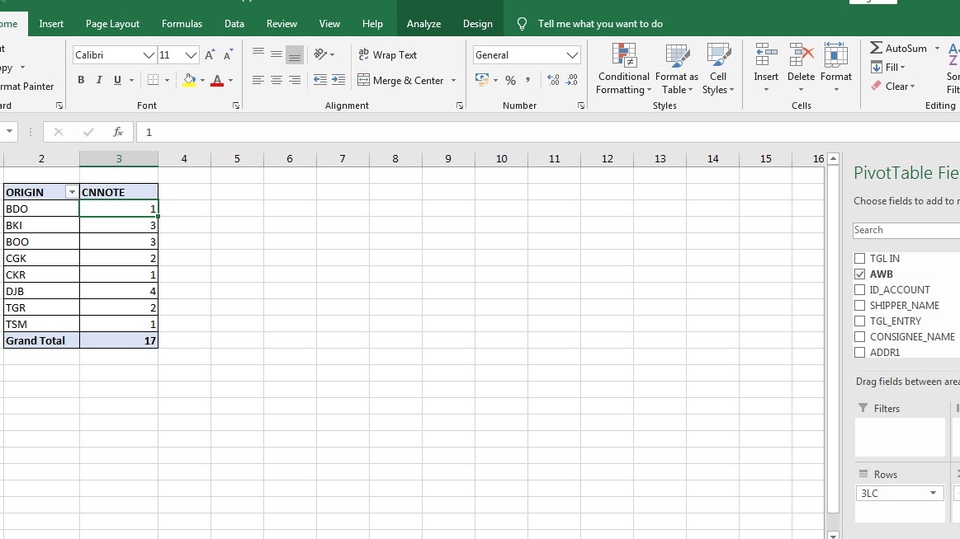Click Tell me what you want to do box
The height and width of the screenshot is (539, 960).
pos(600,24)
